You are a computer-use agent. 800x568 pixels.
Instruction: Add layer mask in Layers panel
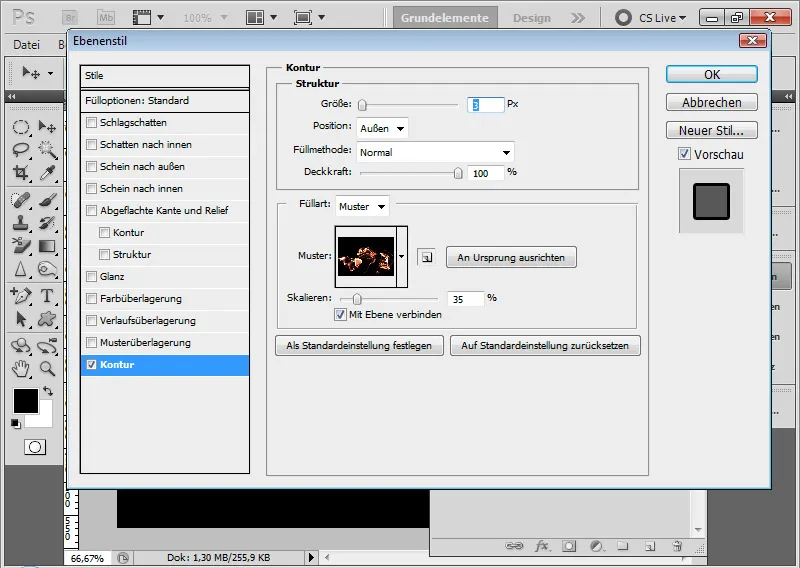569,547
